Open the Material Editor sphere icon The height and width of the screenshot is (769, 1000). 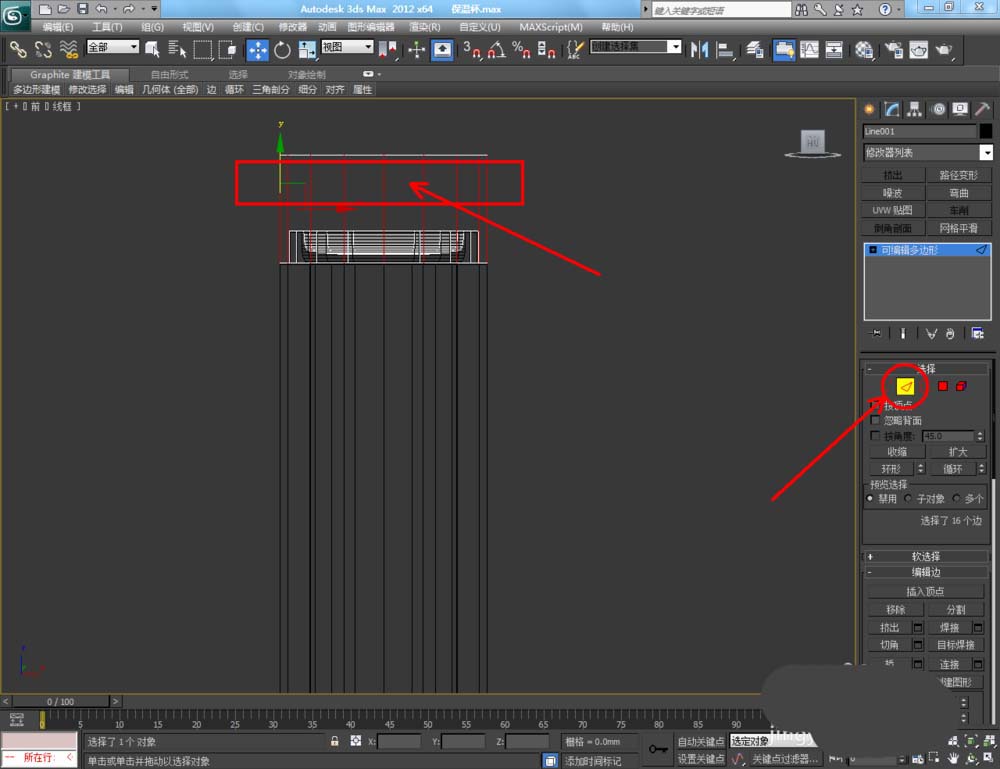pyautogui.click(x=864, y=50)
